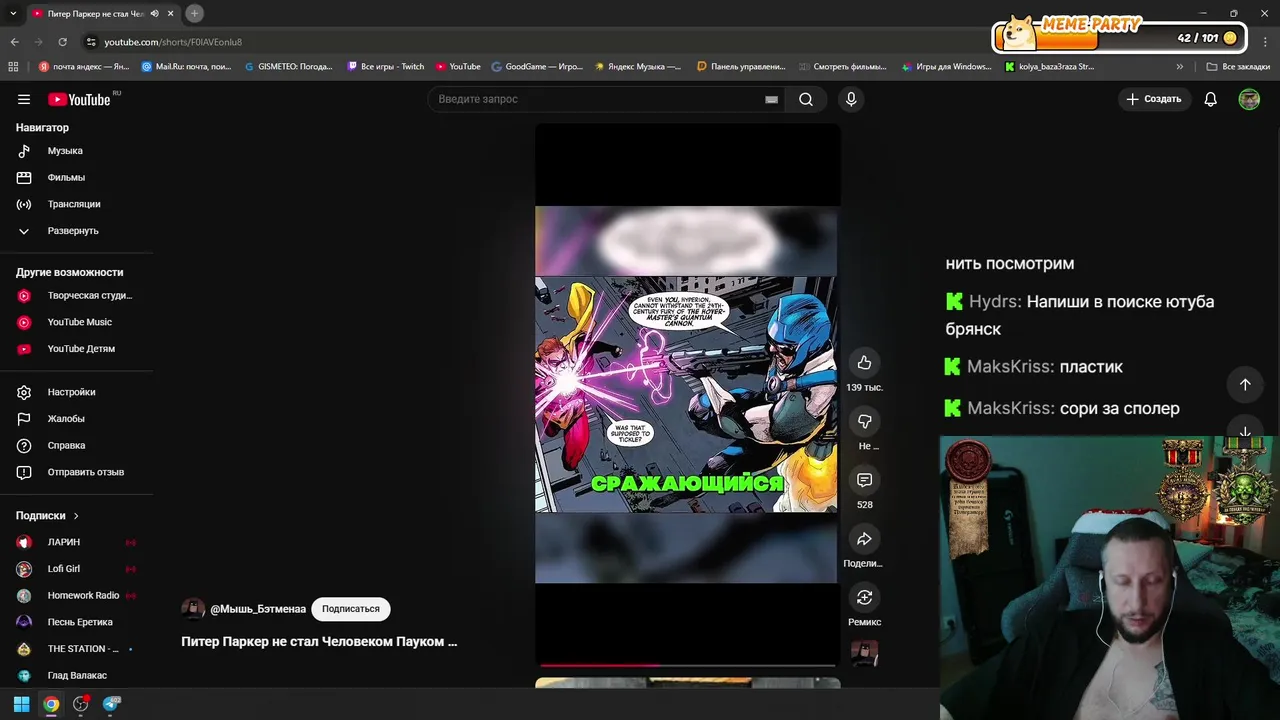Click the Chrome taskbar icon

click(51, 704)
